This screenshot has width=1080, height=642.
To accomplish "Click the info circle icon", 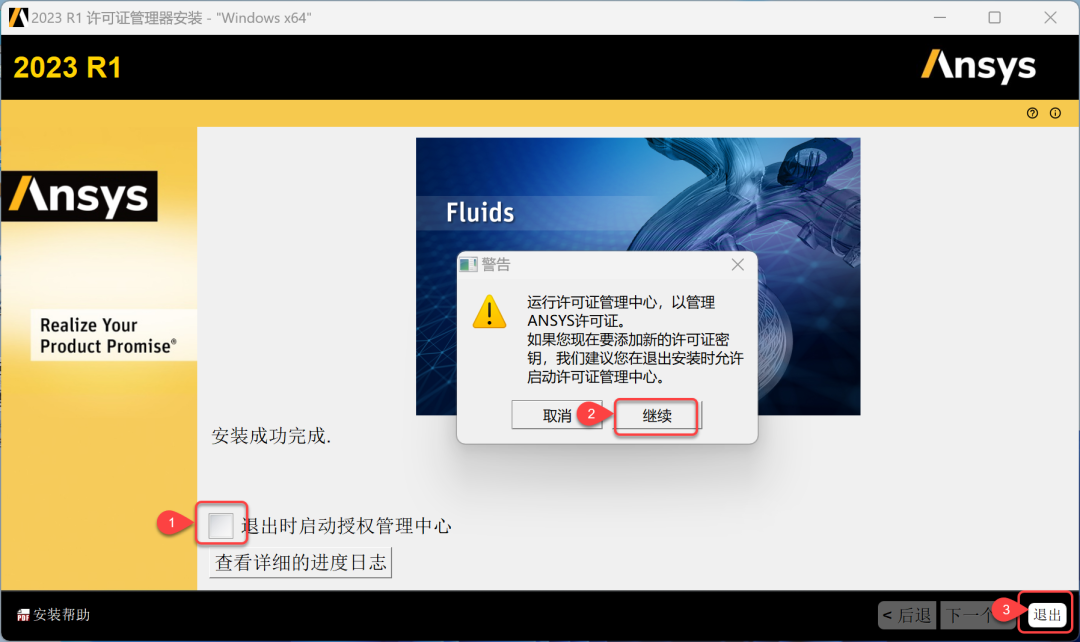I will (x=1055, y=113).
